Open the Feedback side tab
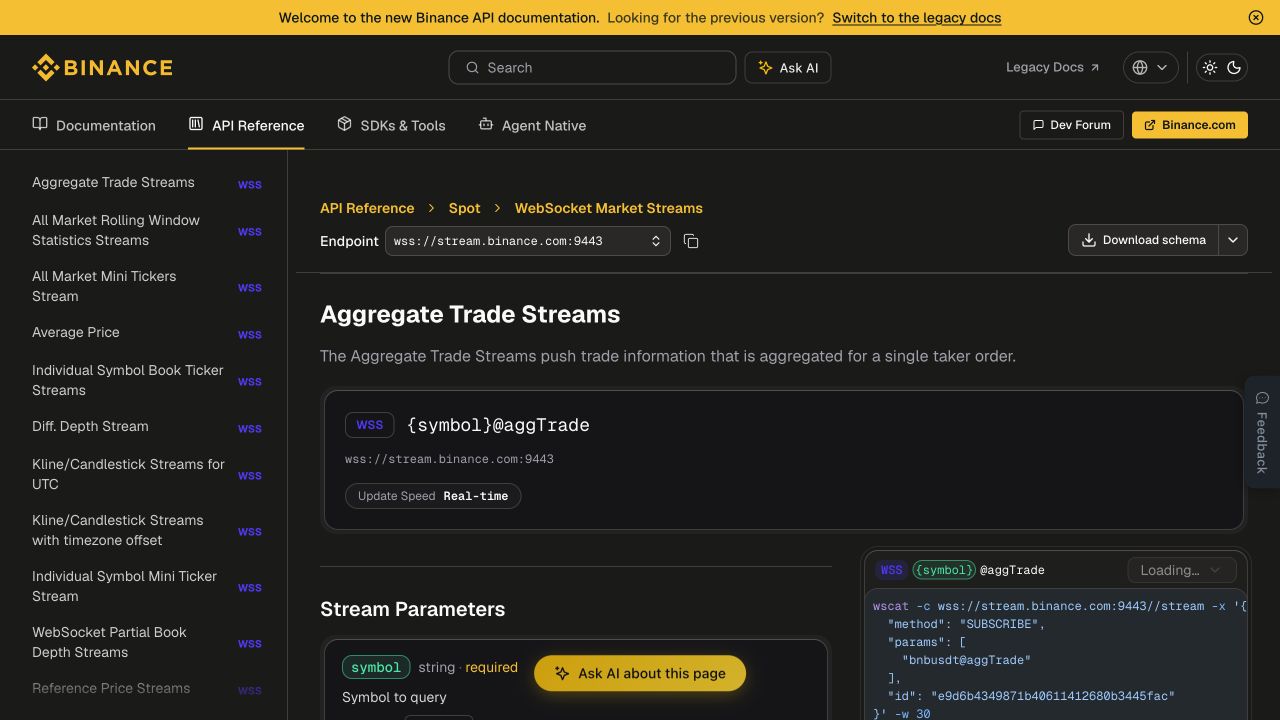The height and width of the screenshot is (720, 1280). click(x=1262, y=432)
